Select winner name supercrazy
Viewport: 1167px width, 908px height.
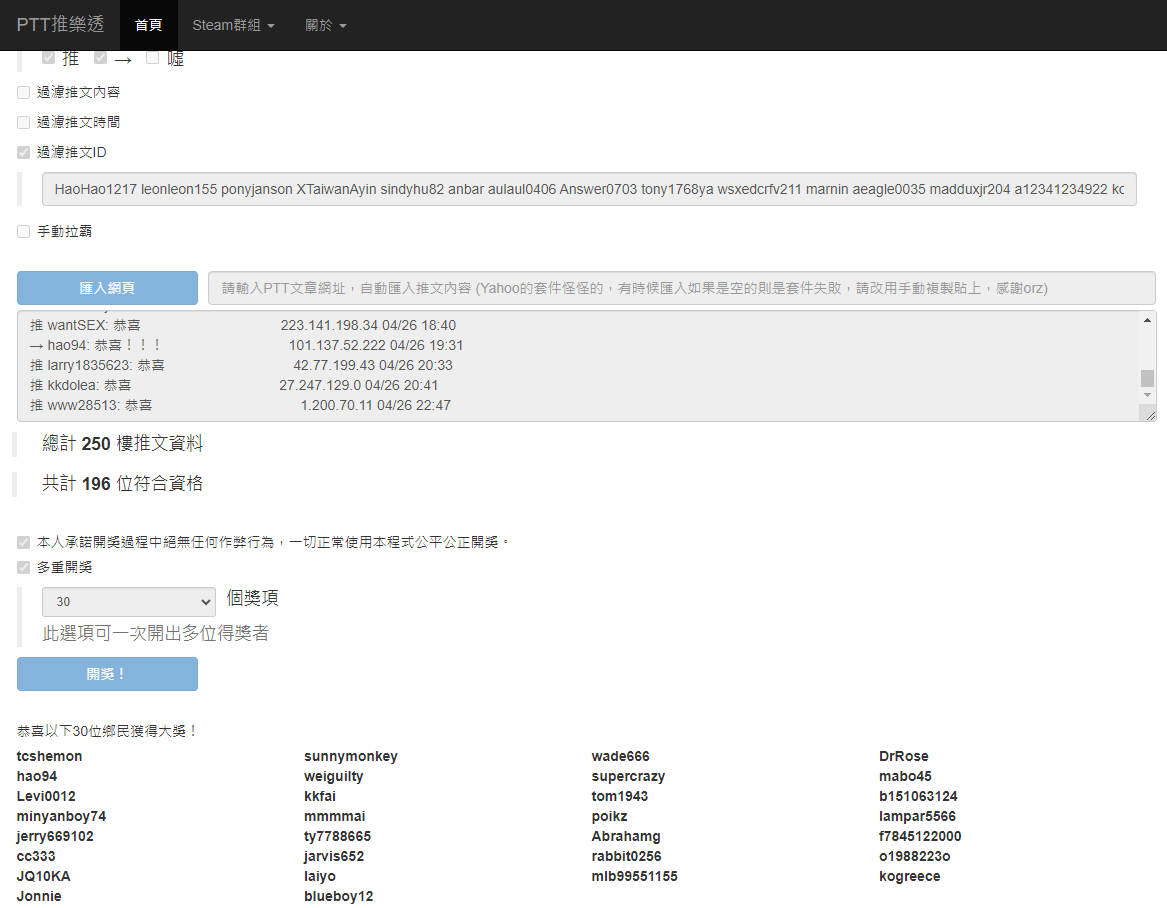point(628,776)
